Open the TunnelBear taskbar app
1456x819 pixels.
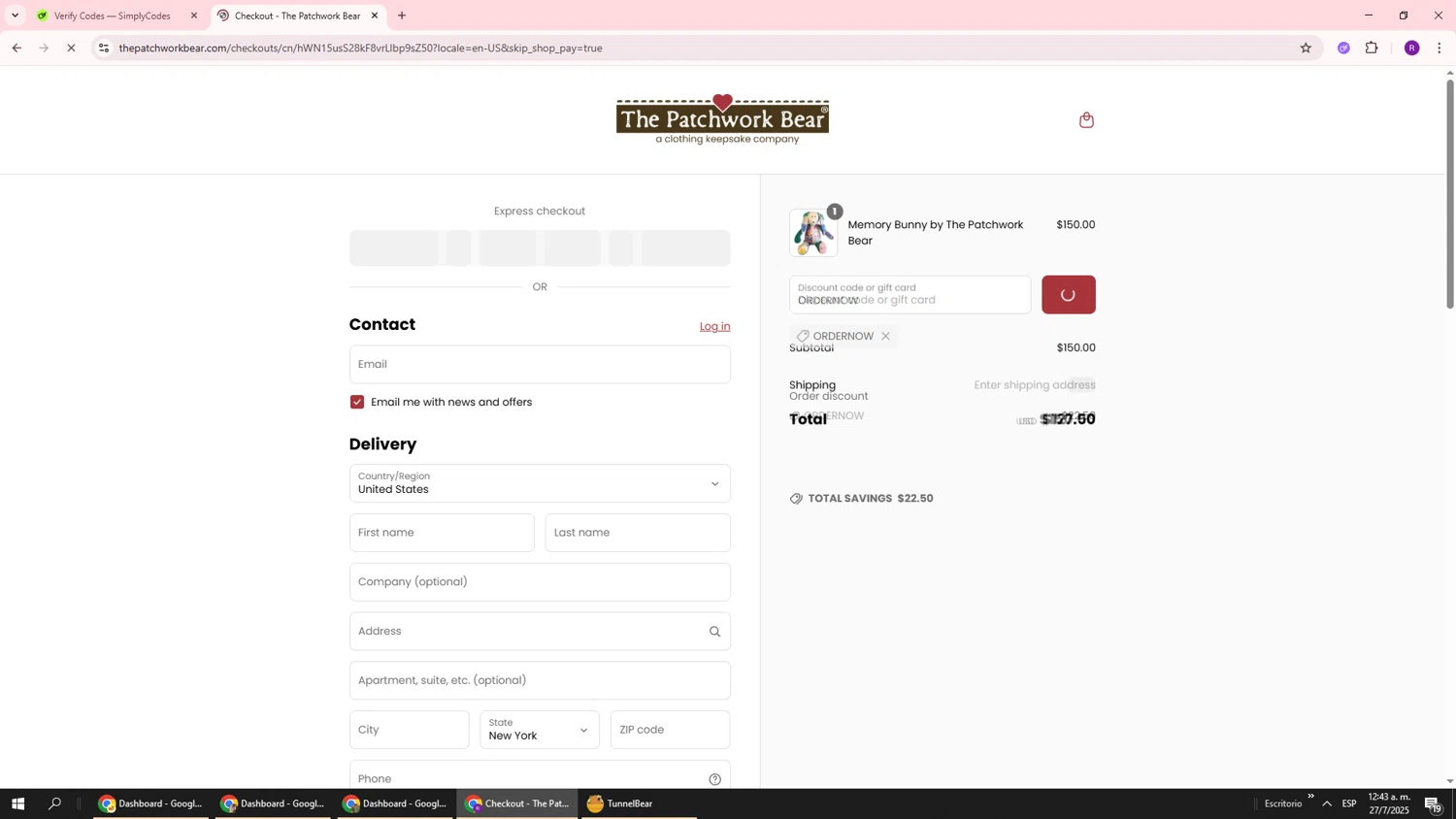click(639, 803)
